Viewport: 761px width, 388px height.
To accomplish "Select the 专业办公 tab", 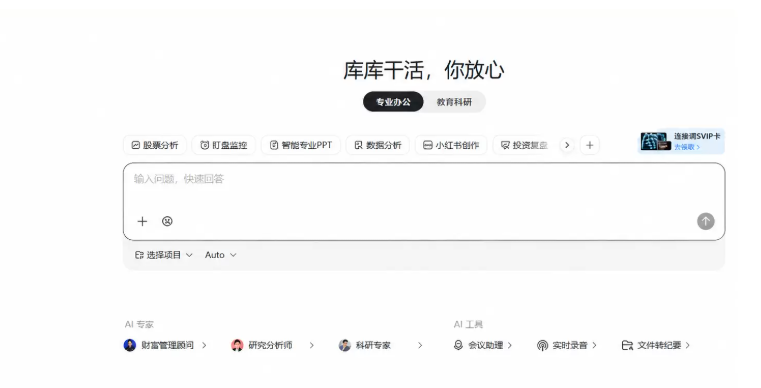I will pos(393,102).
